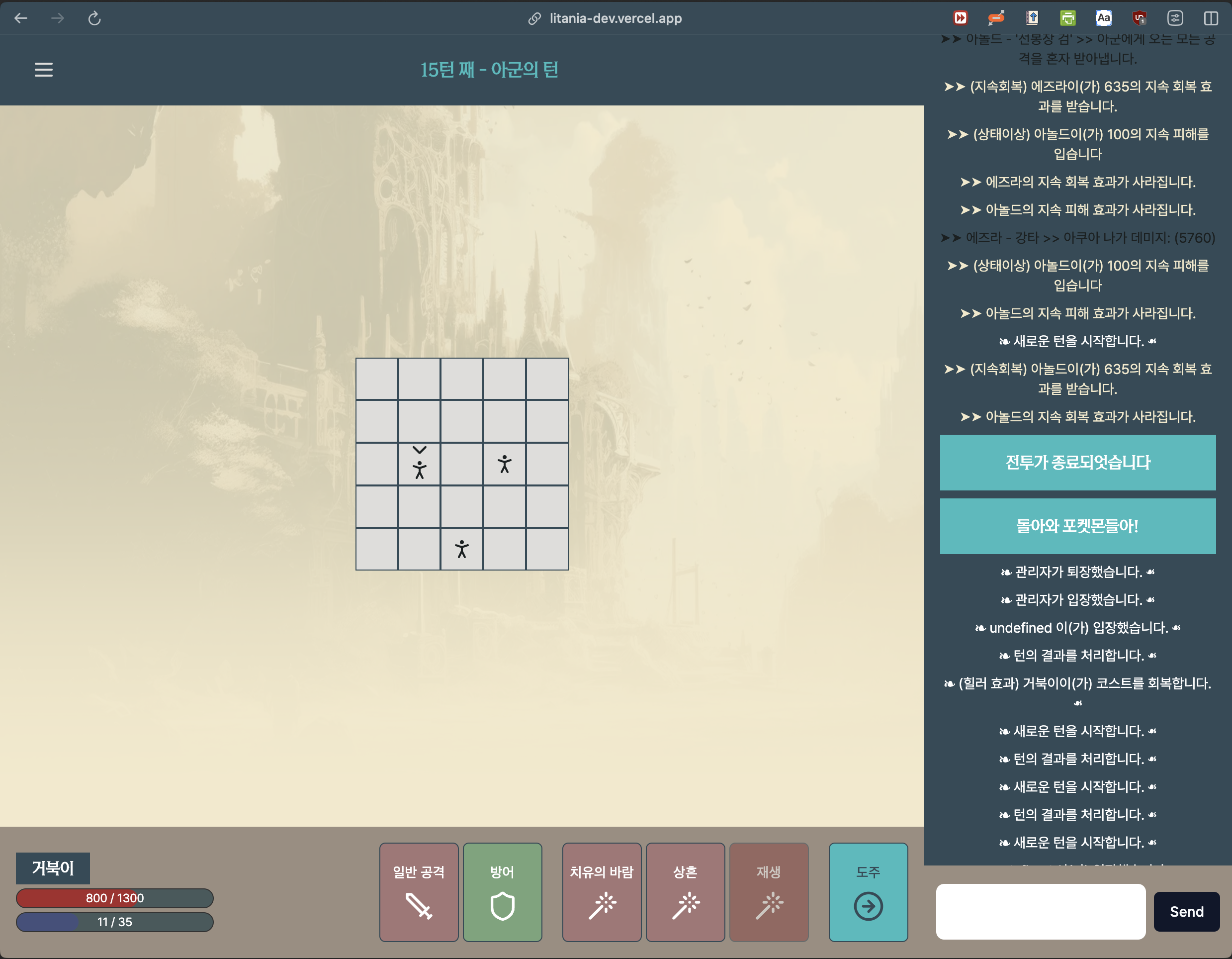
Task: Click log line 에즈라 - 강타 데미지 5760
Action: pyautogui.click(x=1077, y=238)
